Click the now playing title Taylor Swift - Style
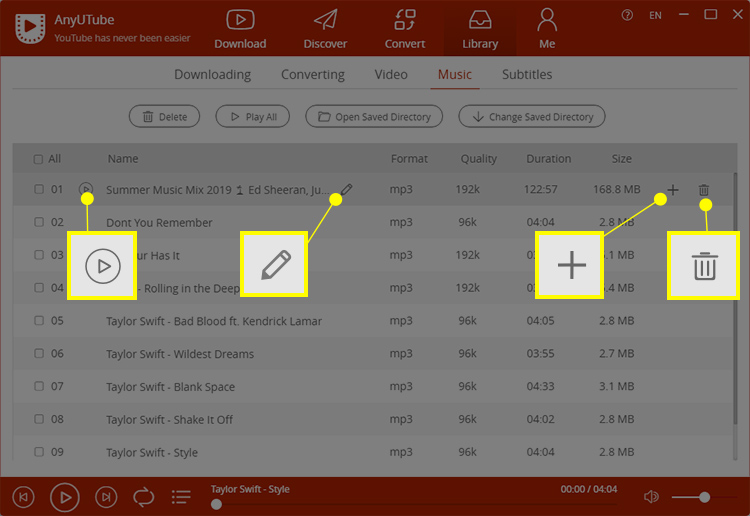 pos(250,489)
